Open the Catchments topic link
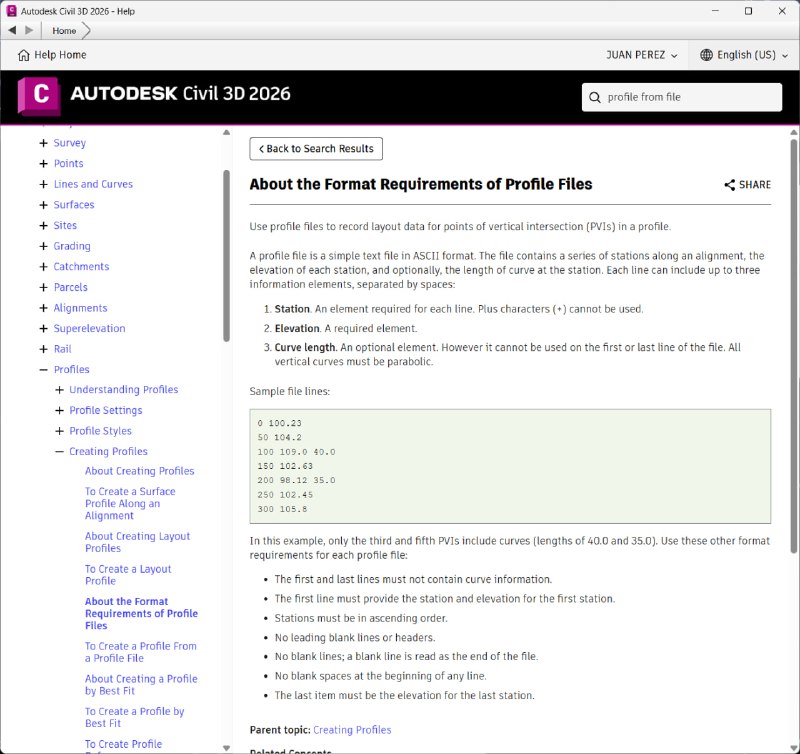 tap(81, 267)
